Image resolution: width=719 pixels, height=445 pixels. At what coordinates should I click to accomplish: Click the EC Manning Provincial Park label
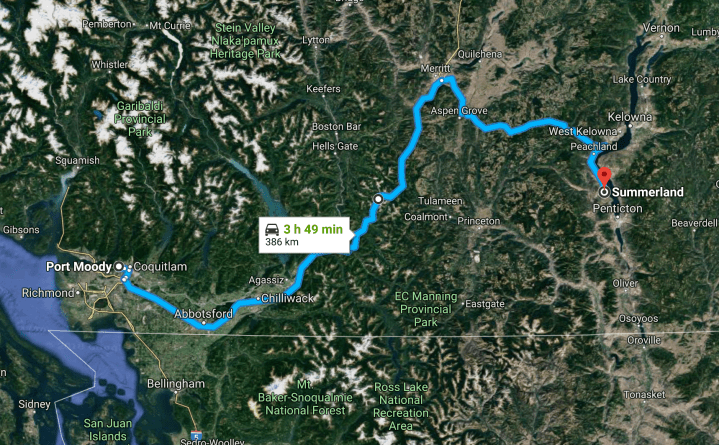[x=426, y=309]
